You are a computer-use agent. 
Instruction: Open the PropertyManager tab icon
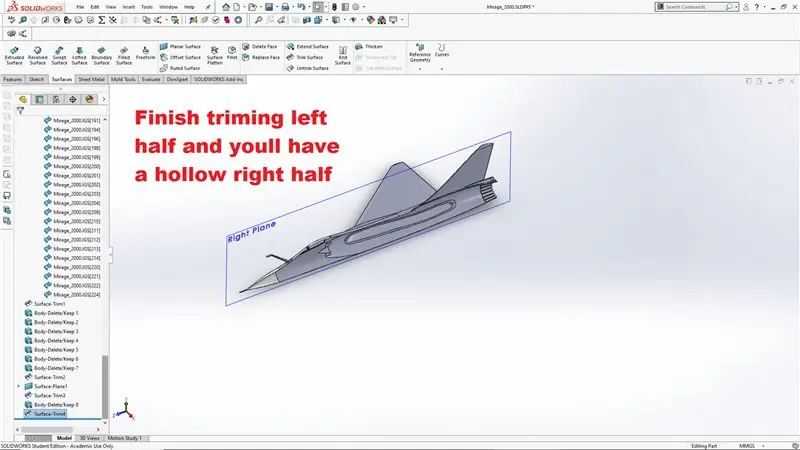pos(39,99)
